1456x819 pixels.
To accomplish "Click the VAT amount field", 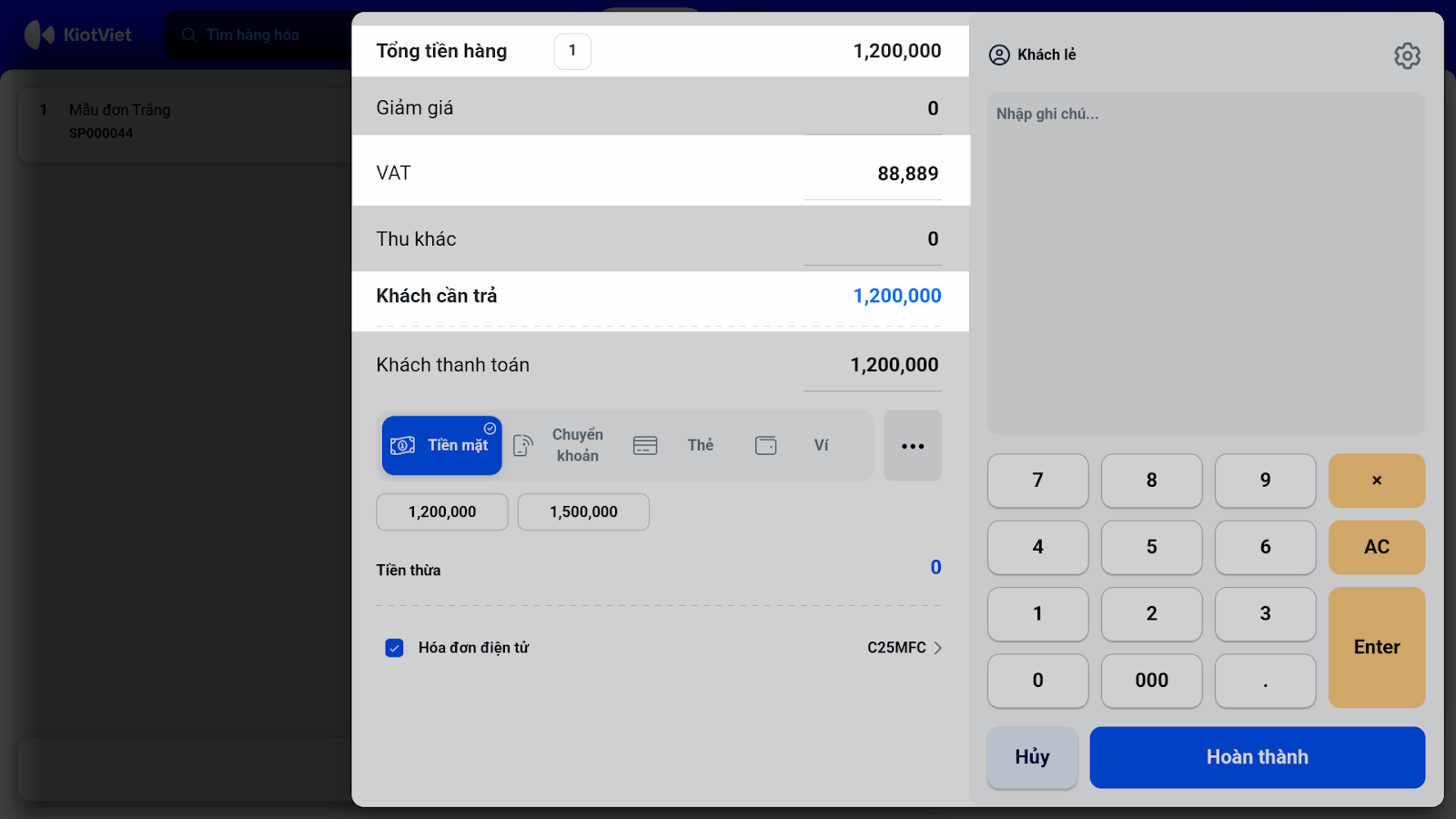I will [873, 174].
